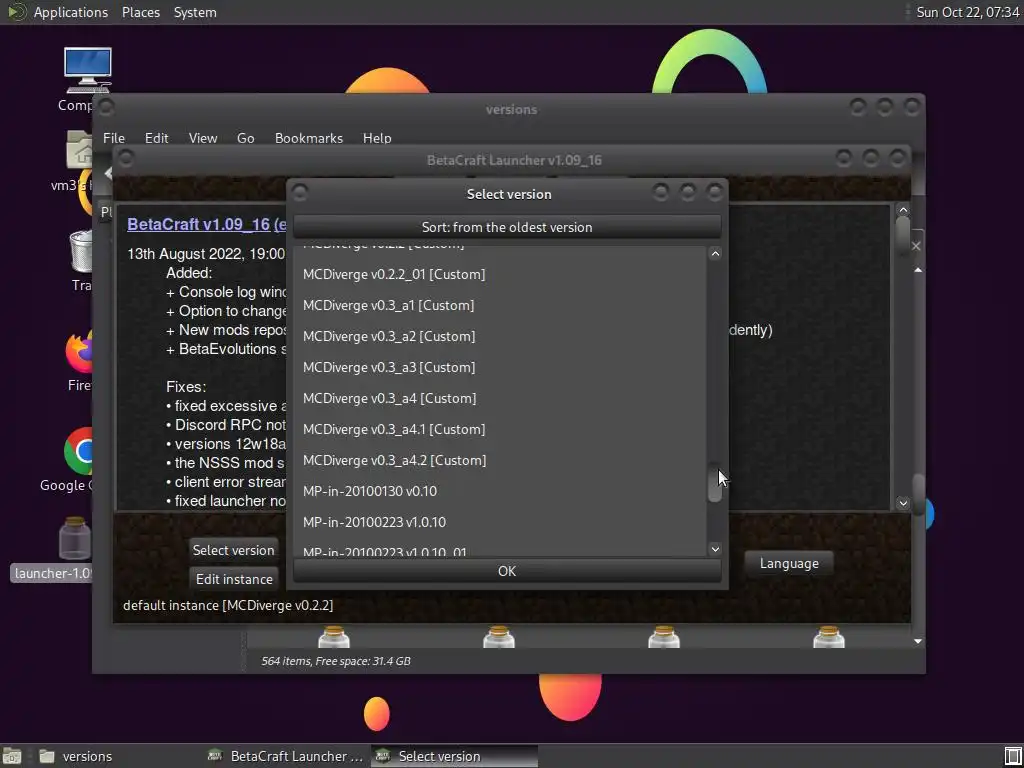Click the Edit instance button
The width and height of the screenshot is (1024, 768).
234,579
